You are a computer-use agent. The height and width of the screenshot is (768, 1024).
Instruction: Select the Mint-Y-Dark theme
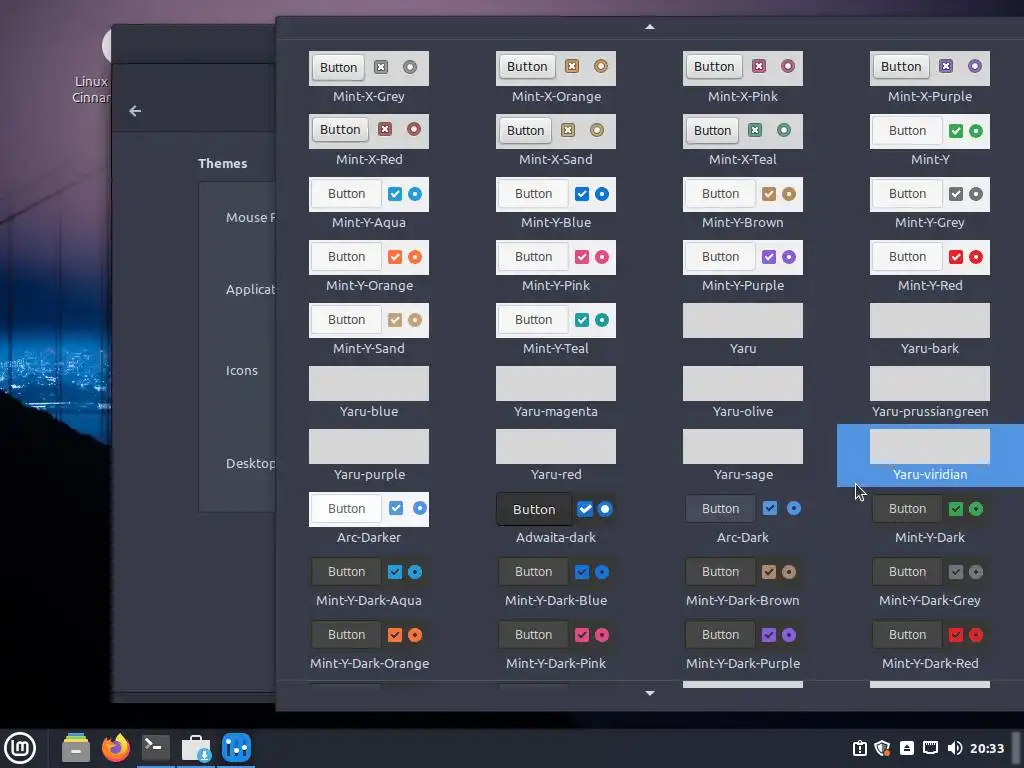coord(930,519)
